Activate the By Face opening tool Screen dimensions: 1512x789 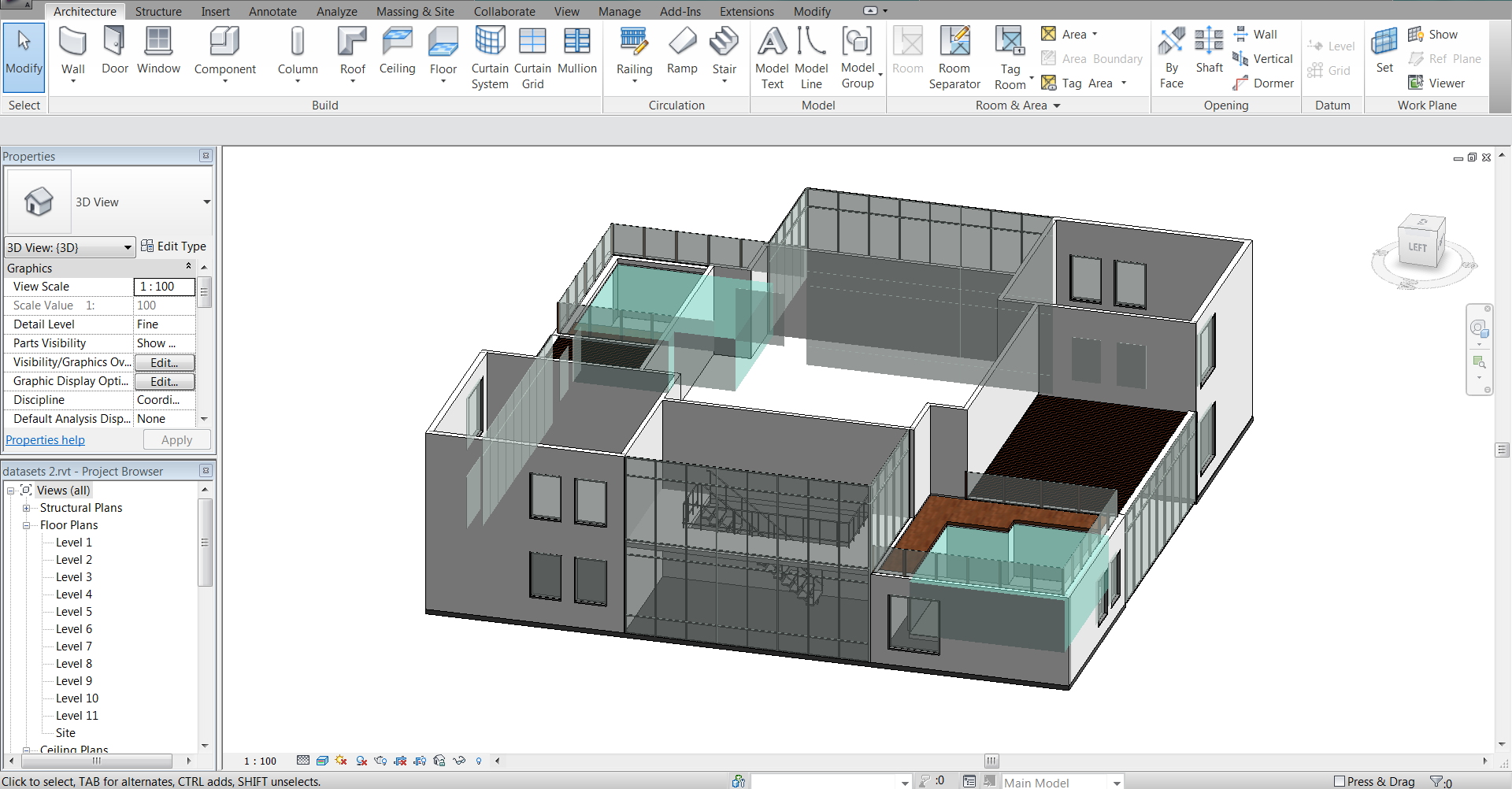coord(1172,58)
